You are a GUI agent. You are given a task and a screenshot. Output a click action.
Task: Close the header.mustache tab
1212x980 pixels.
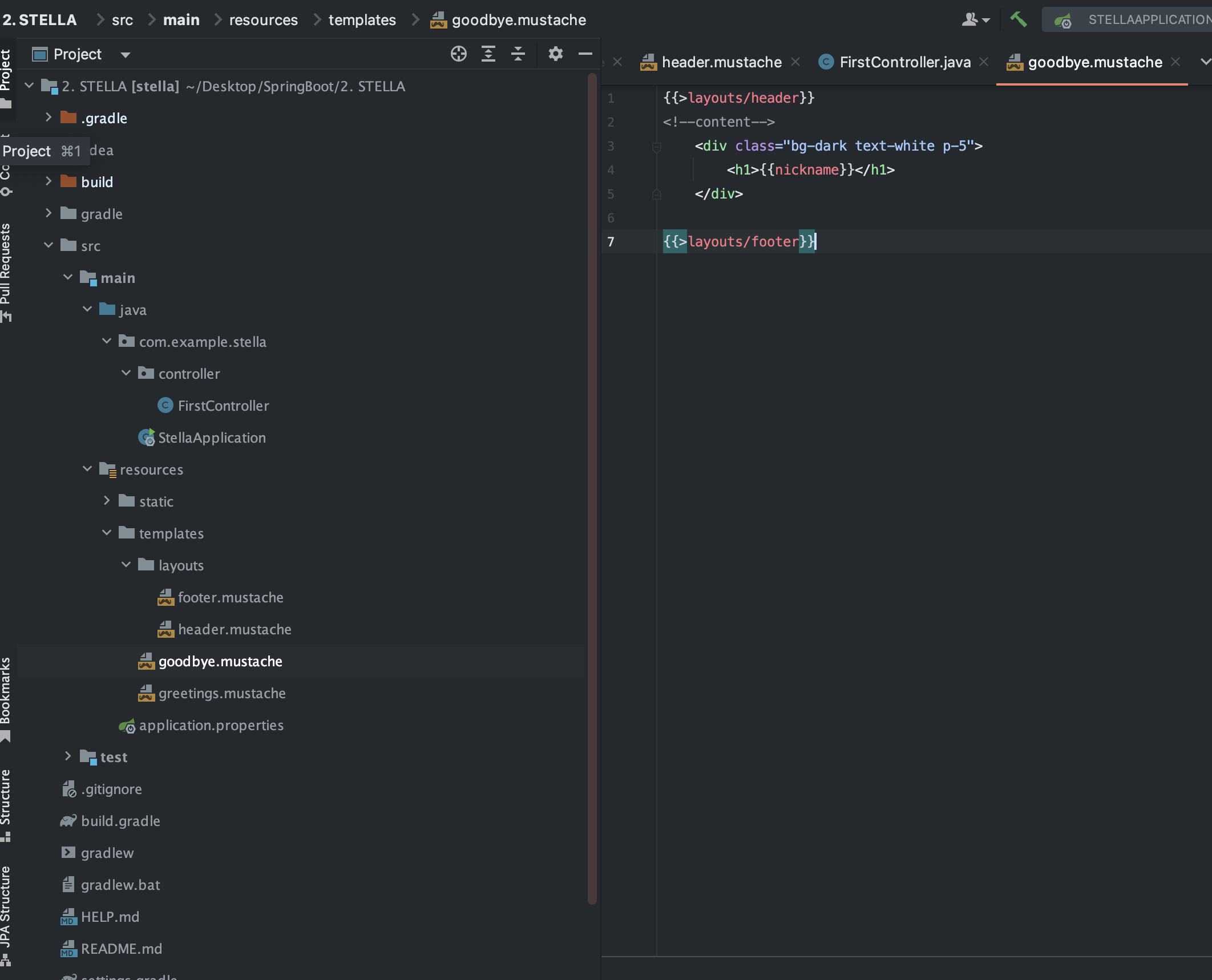point(795,62)
